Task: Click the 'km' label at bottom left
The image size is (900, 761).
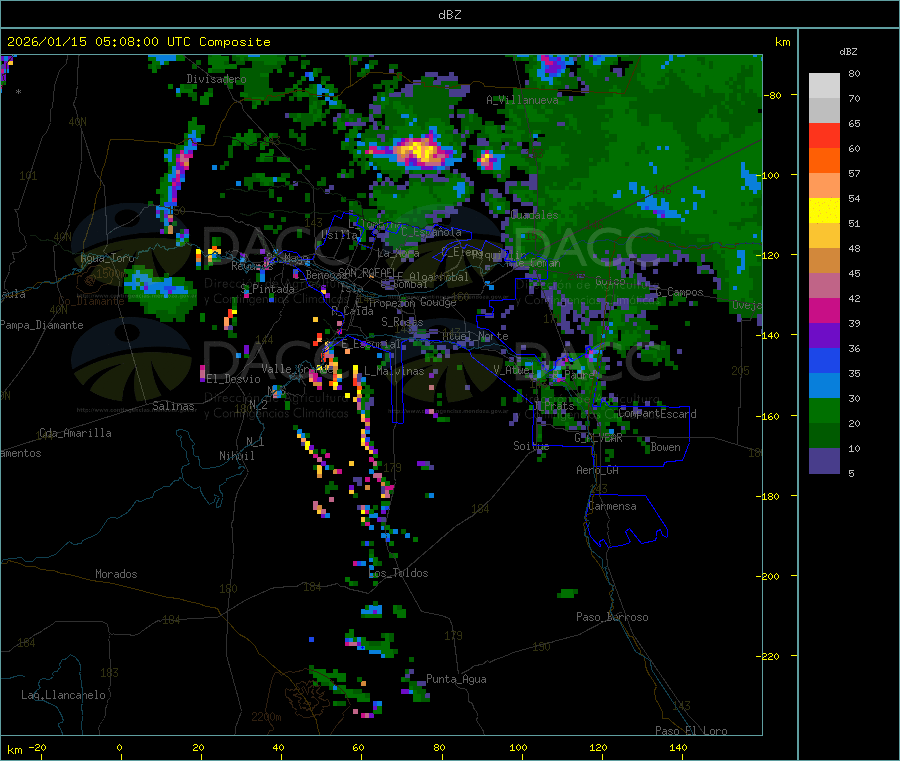Action: pyautogui.click(x=14, y=750)
